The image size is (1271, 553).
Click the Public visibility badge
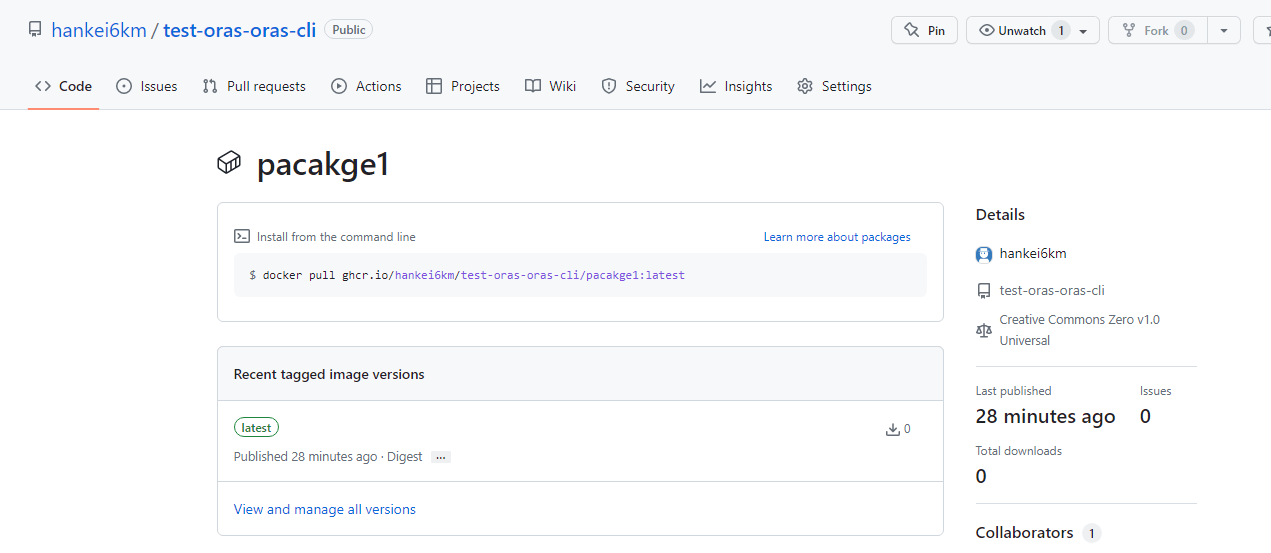348,30
